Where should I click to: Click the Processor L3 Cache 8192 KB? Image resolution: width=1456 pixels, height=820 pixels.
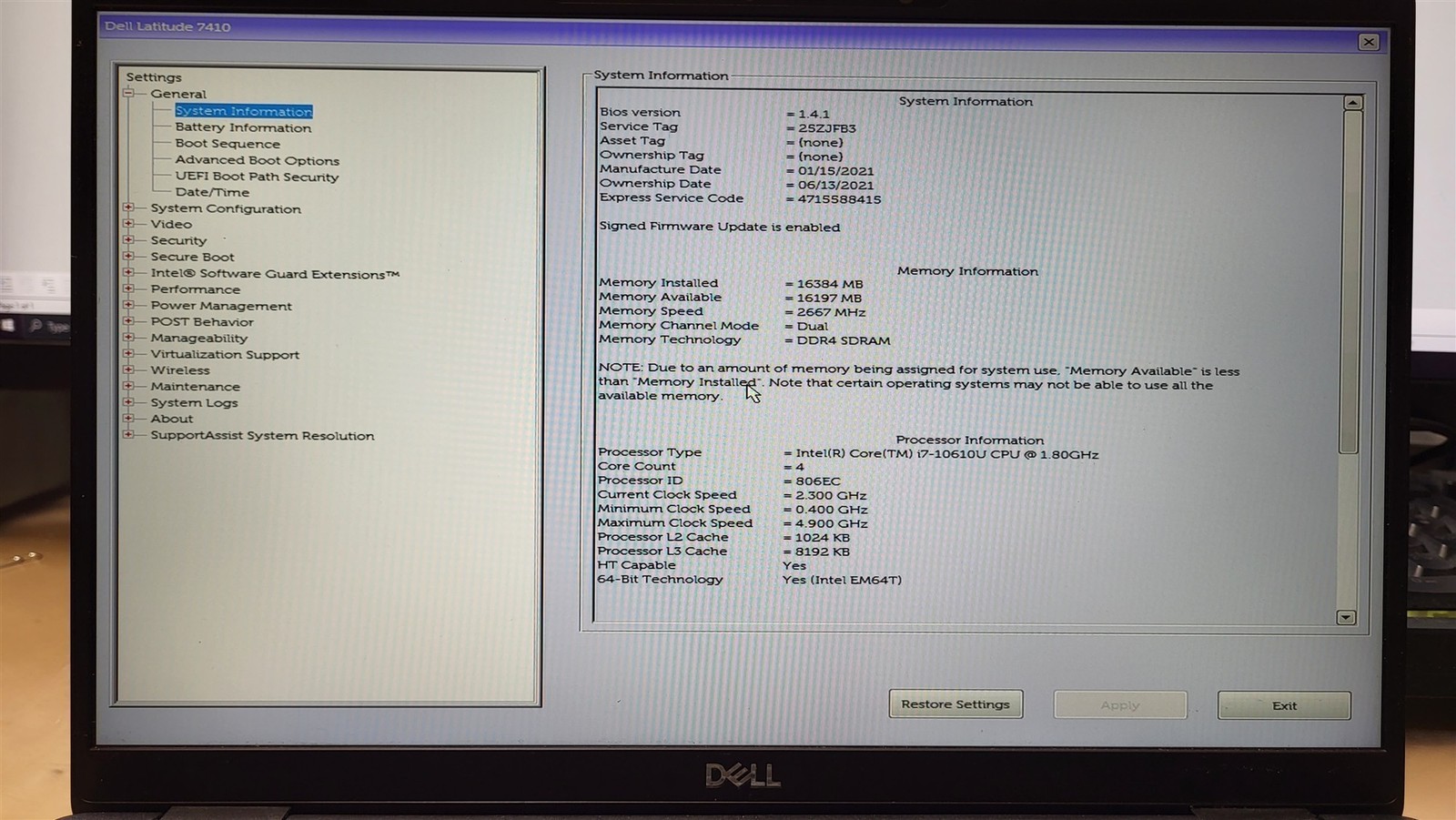point(822,552)
